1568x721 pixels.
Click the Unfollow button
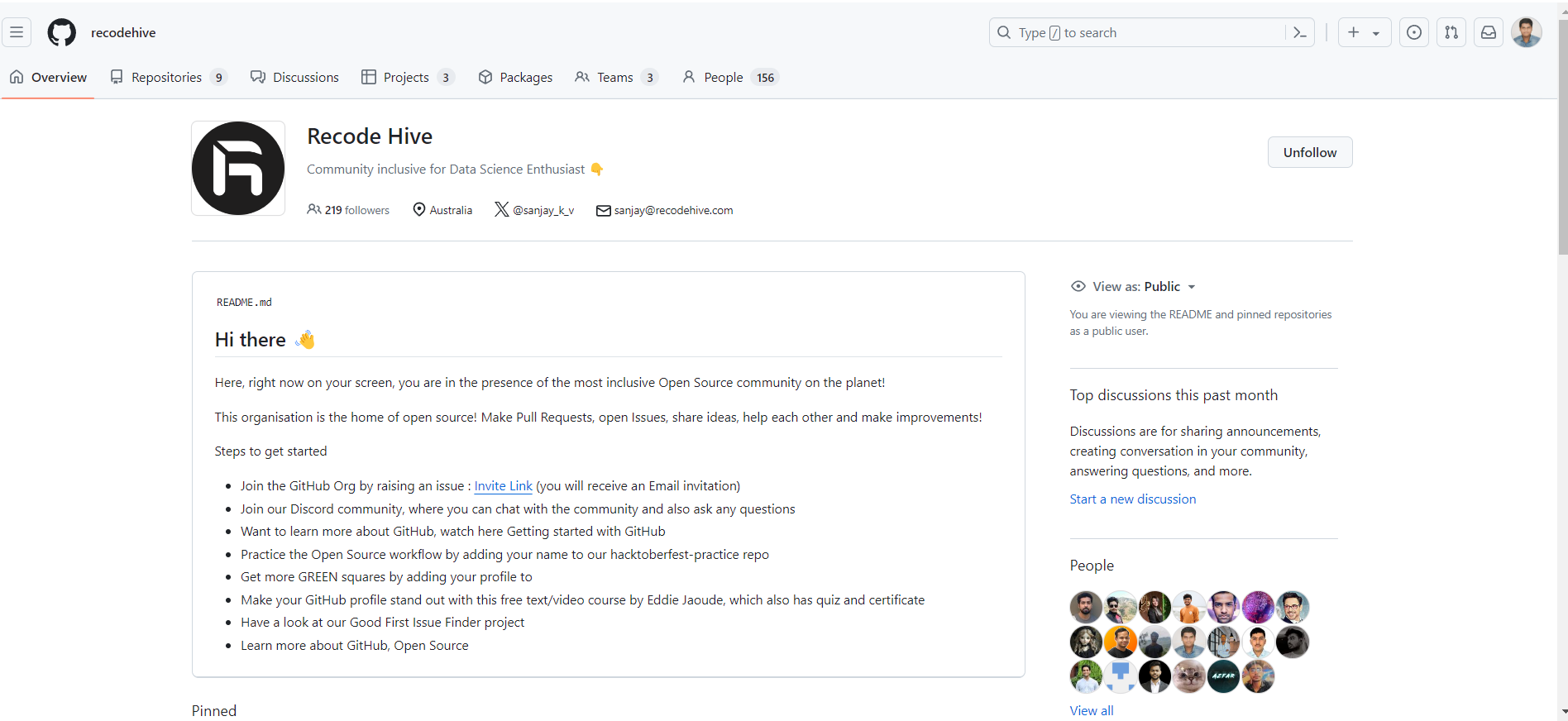[x=1310, y=152]
